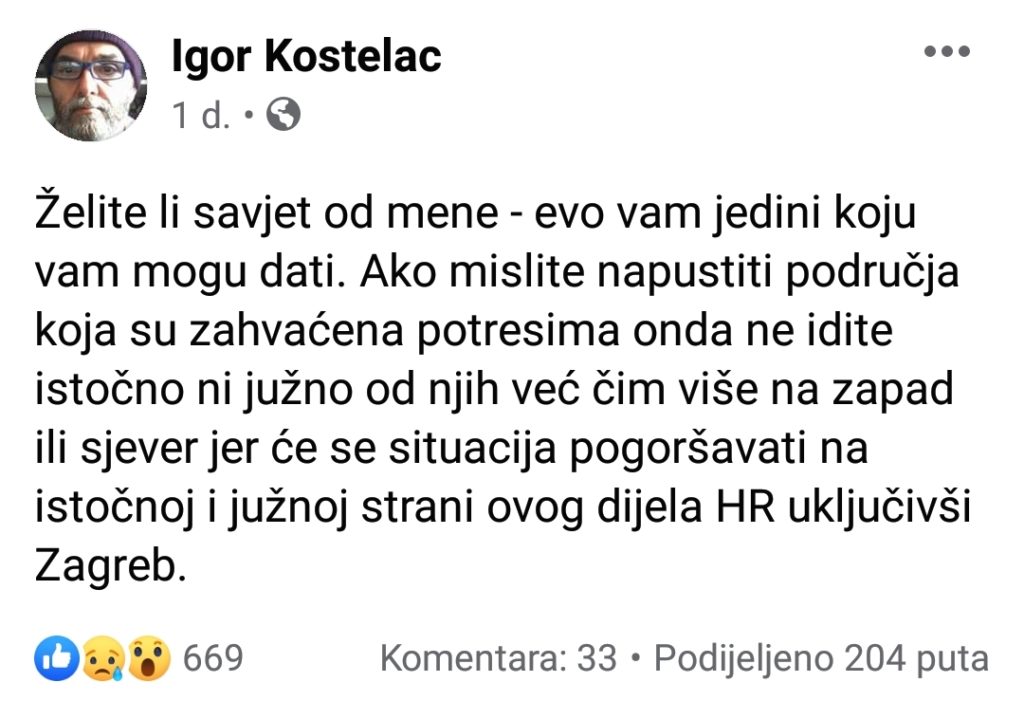Click the Igor Kostelac author name

[306, 58]
